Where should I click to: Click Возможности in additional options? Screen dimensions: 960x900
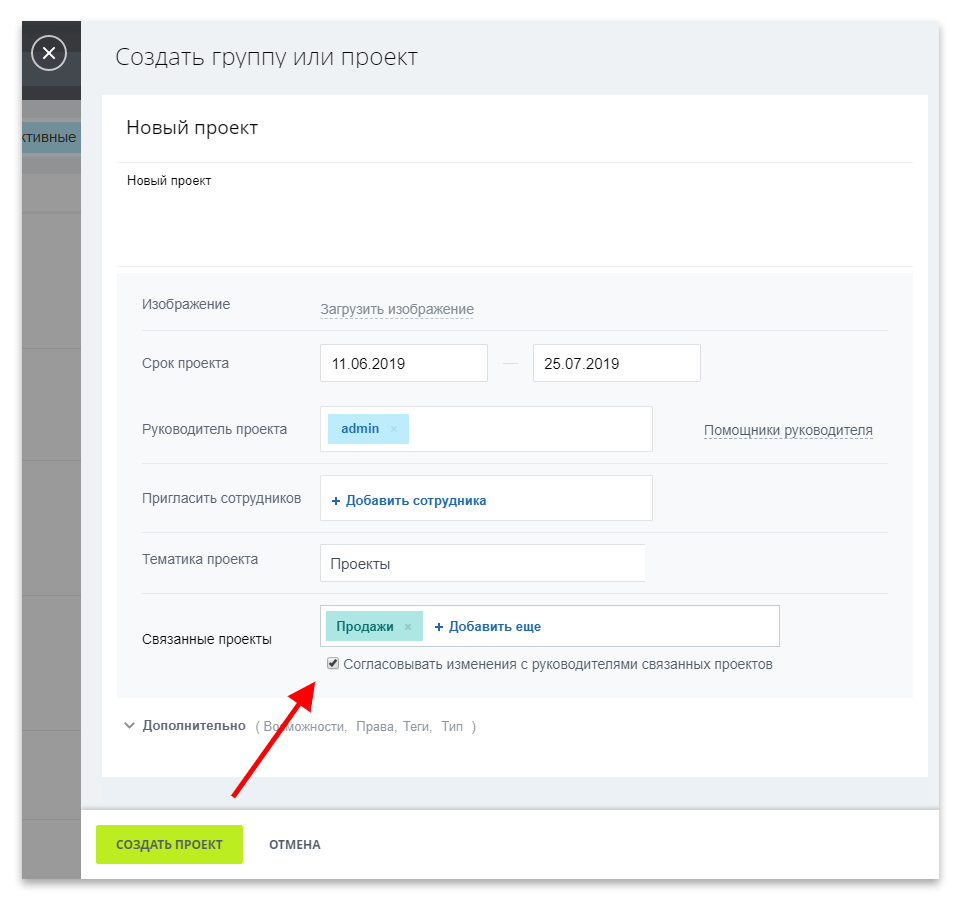point(305,727)
